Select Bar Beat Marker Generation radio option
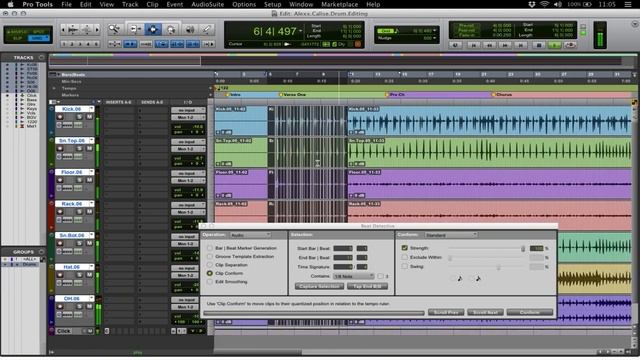The image size is (640, 360). coord(210,248)
